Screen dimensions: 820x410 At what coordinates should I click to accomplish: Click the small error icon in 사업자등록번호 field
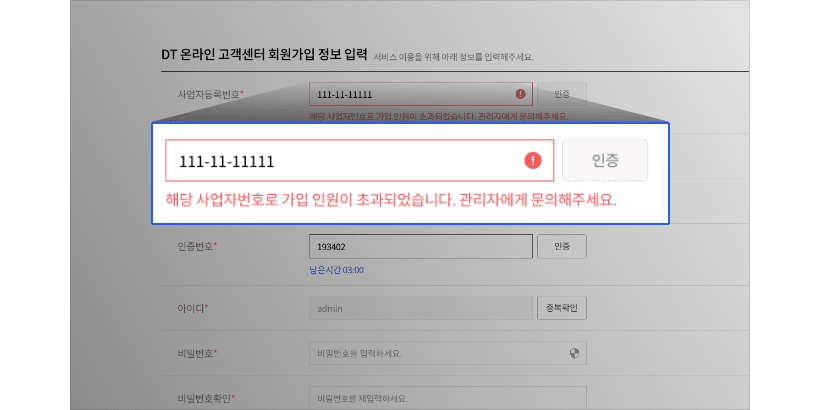click(520, 94)
